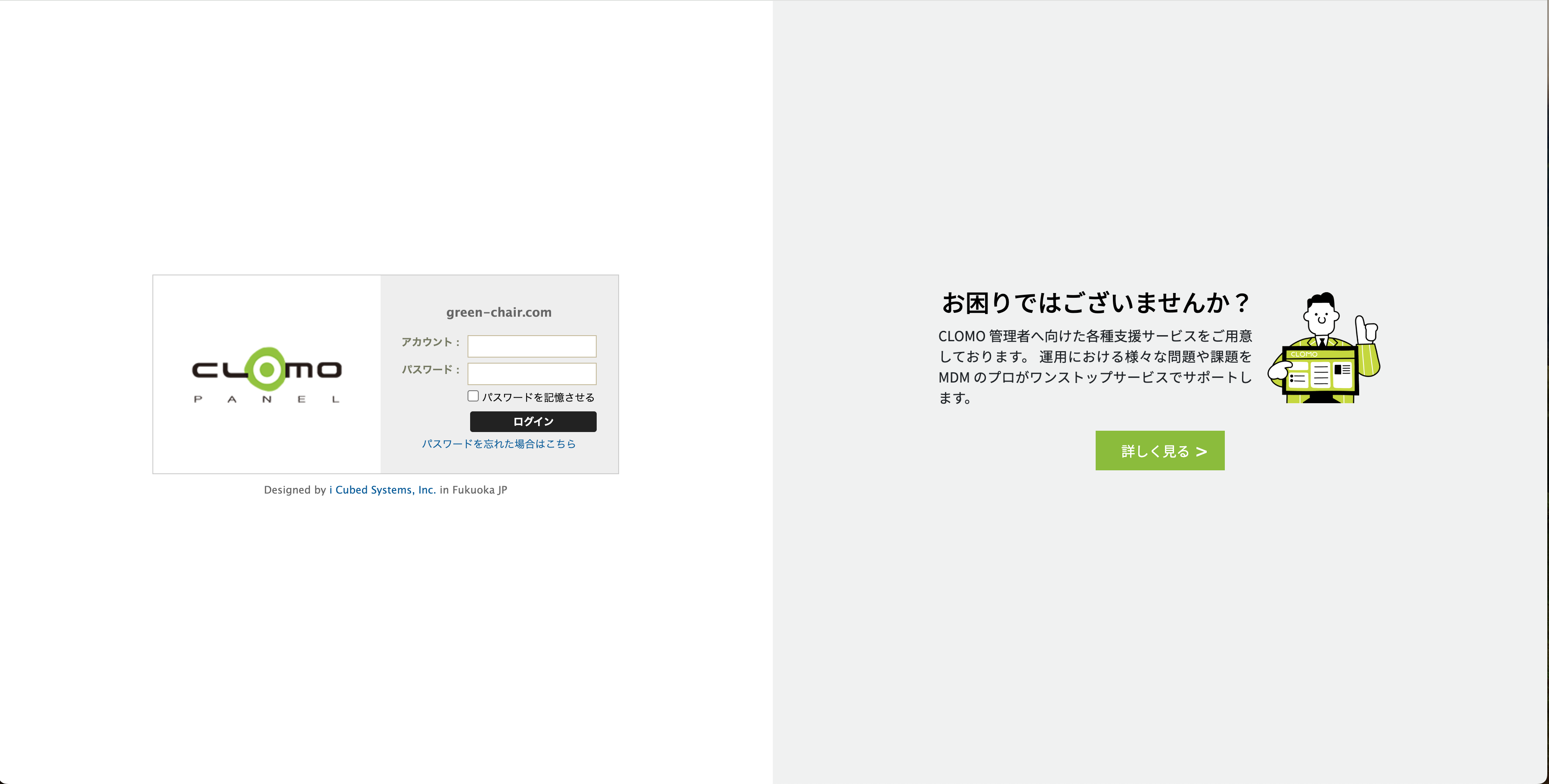The height and width of the screenshot is (784, 1549).
Task: Click the ログイン button
Action: tap(533, 421)
